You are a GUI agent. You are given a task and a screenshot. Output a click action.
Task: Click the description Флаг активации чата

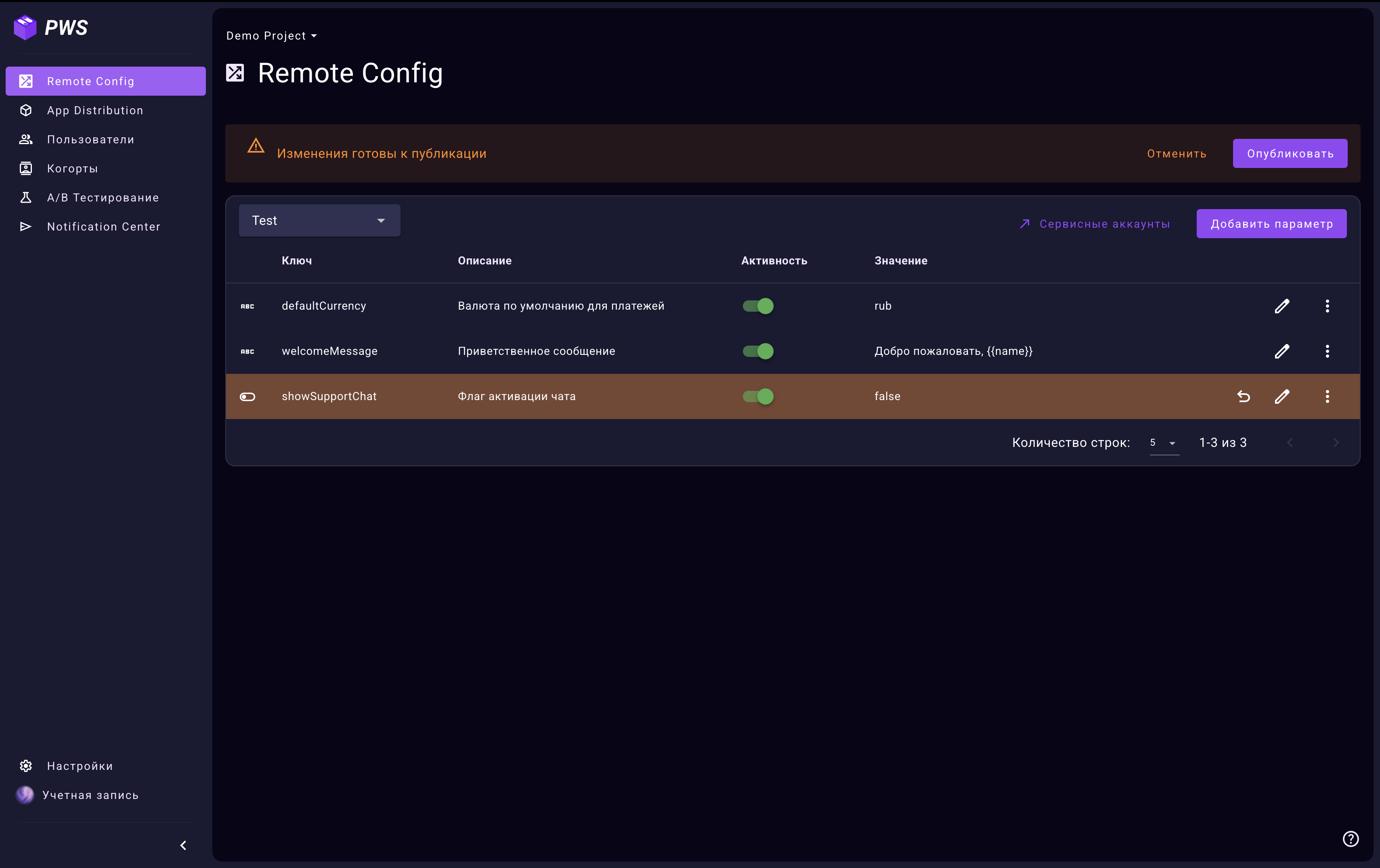(x=517, y=396)
